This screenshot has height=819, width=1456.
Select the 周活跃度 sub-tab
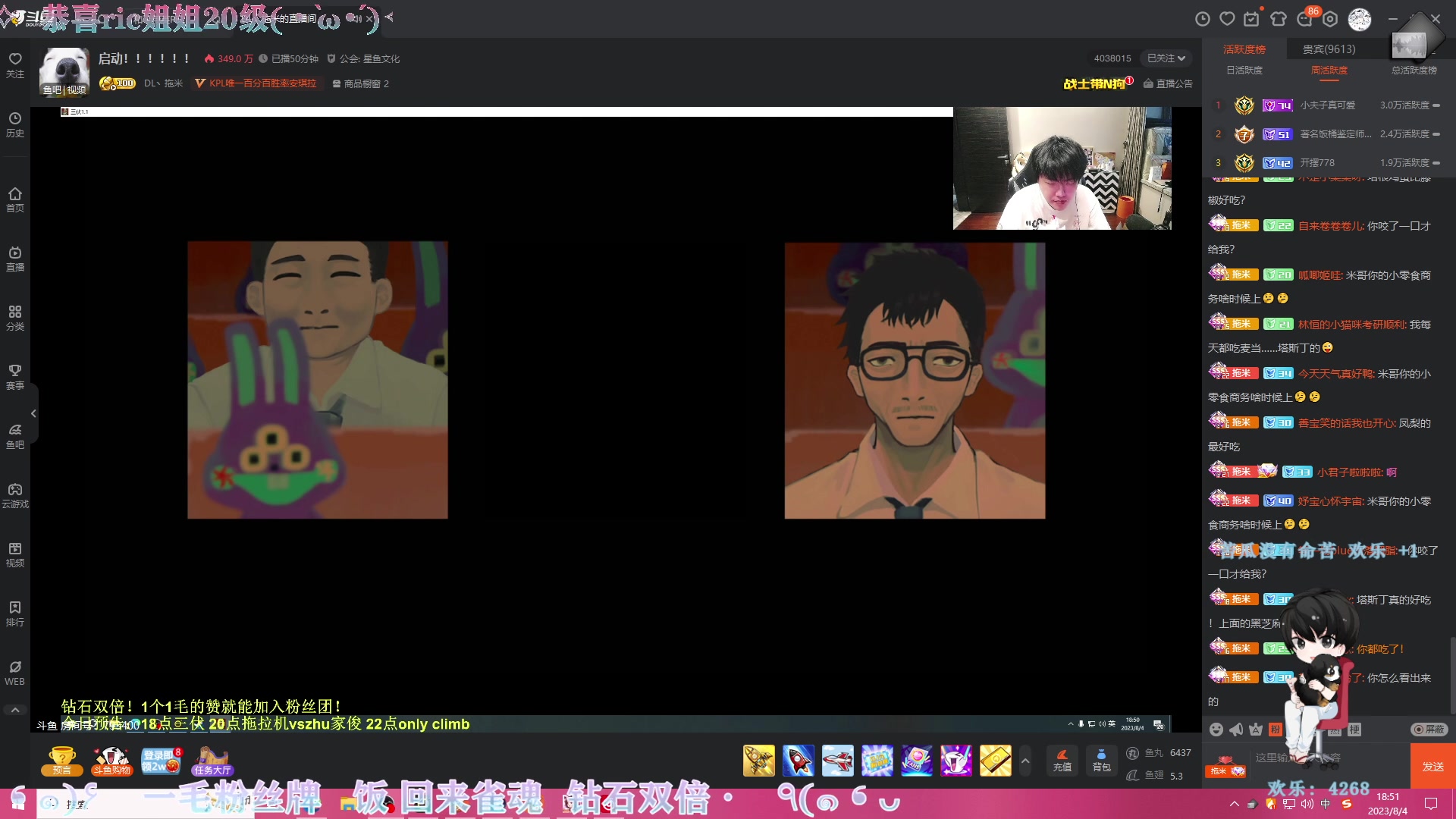click(x=1329, y=70)
